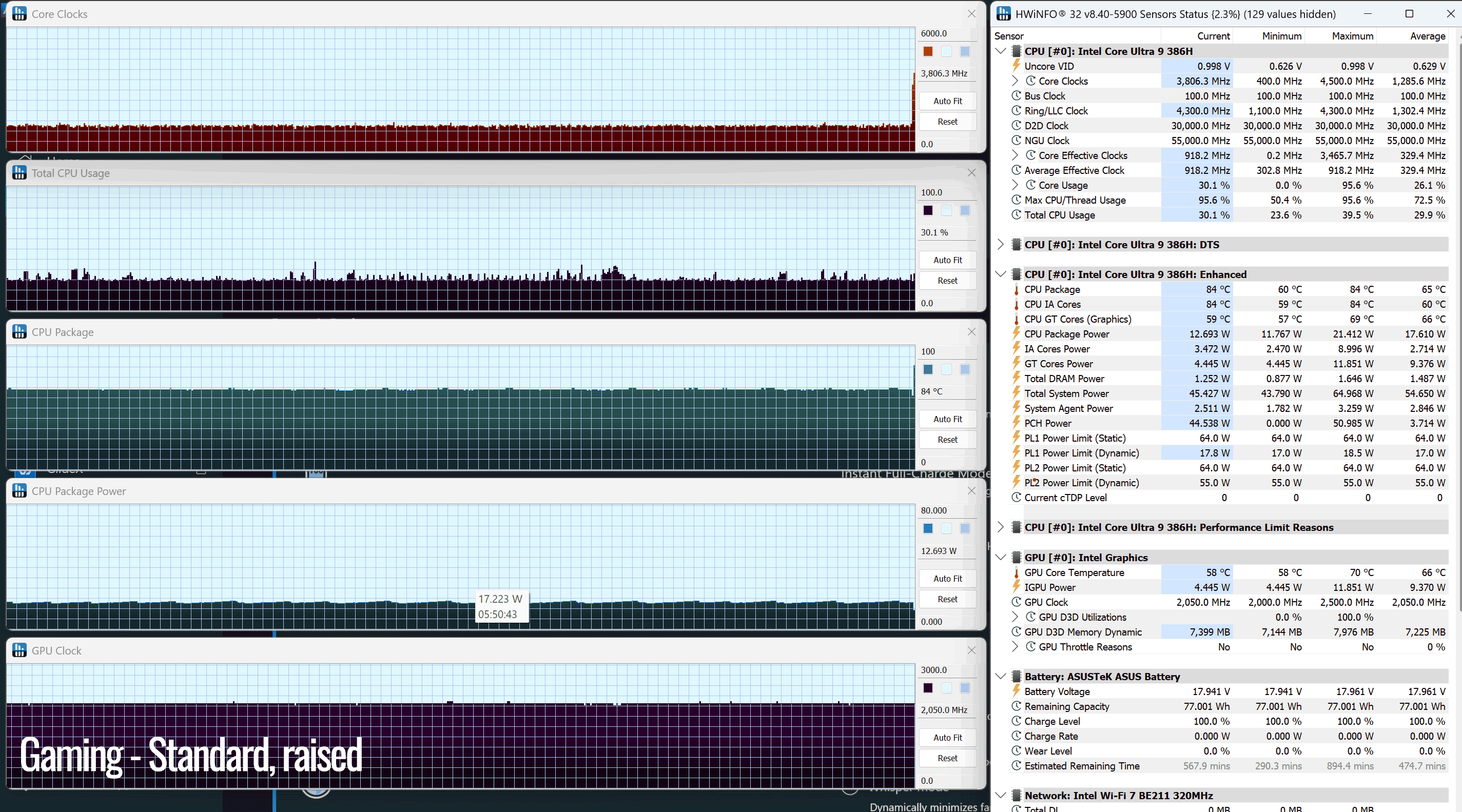Screen dimensions: 1462x812
Task: Click the lightning icon beside Total DRAM Power
Action: pyautogui.click(x=1017, y=379)
